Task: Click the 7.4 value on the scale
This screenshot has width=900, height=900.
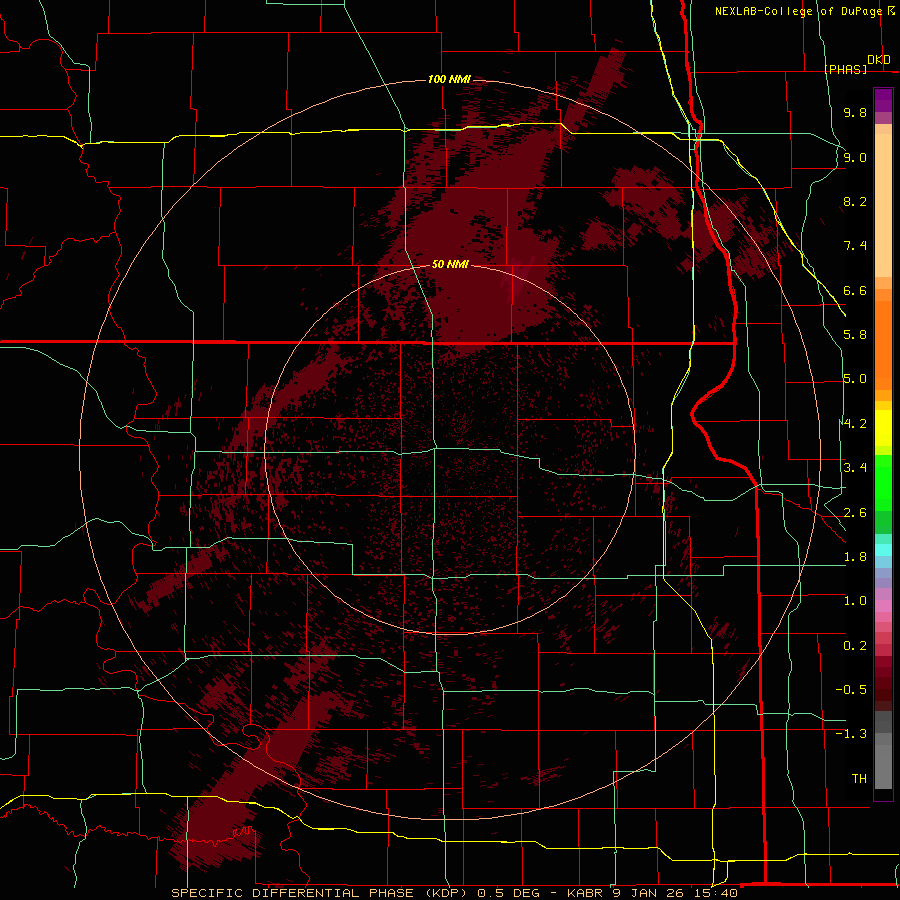Action: [855, 246]
